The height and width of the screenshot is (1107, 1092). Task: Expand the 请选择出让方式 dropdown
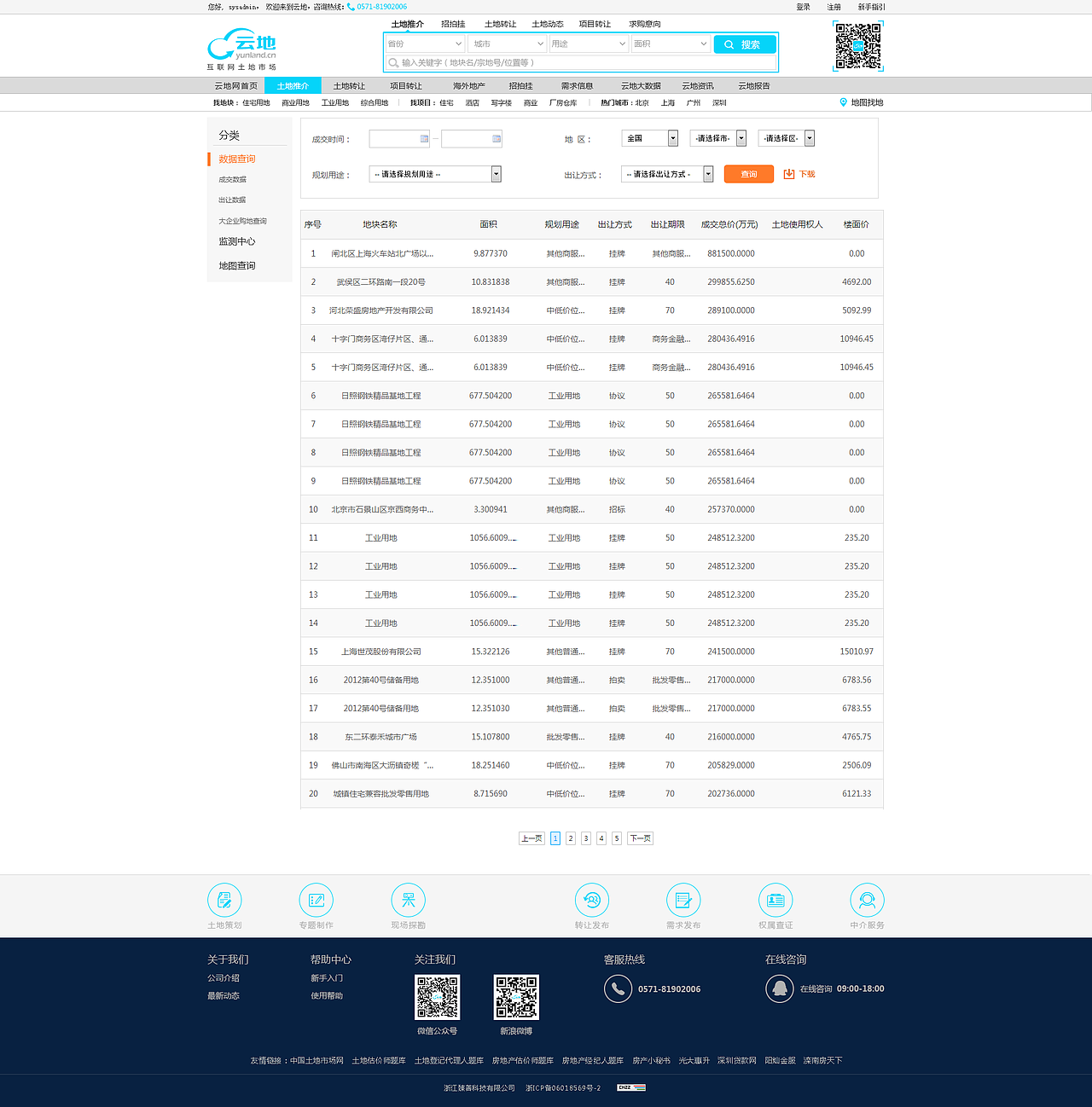667,174
